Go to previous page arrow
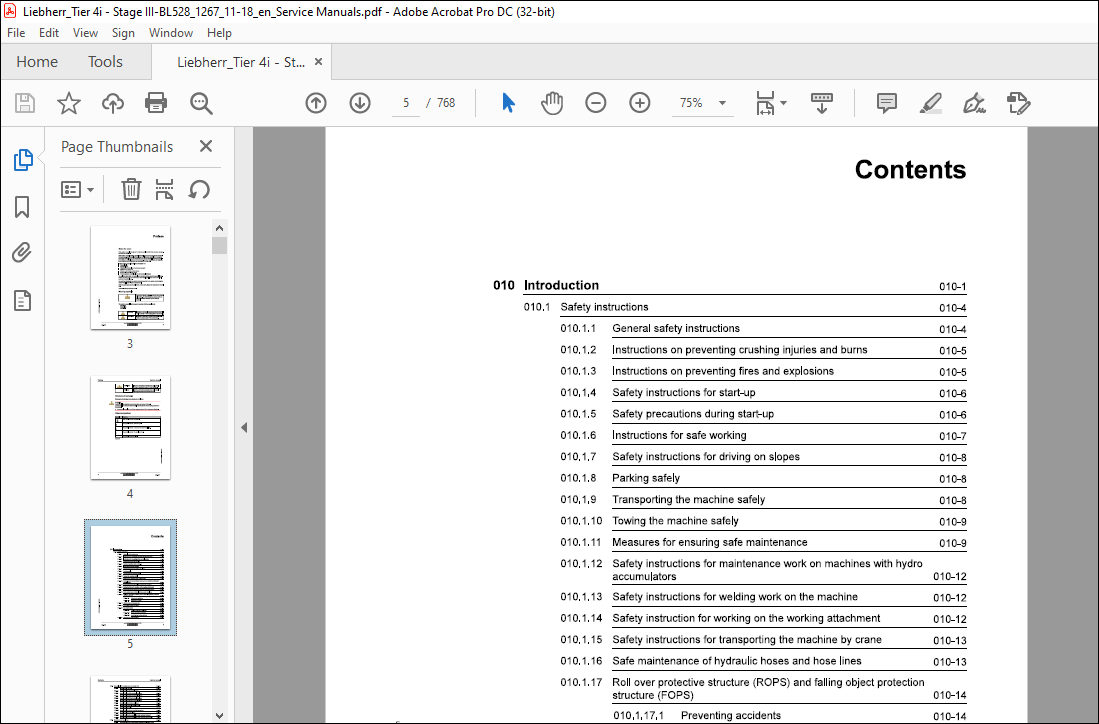Screen dimensions: 1099x724 pos(316,103)
